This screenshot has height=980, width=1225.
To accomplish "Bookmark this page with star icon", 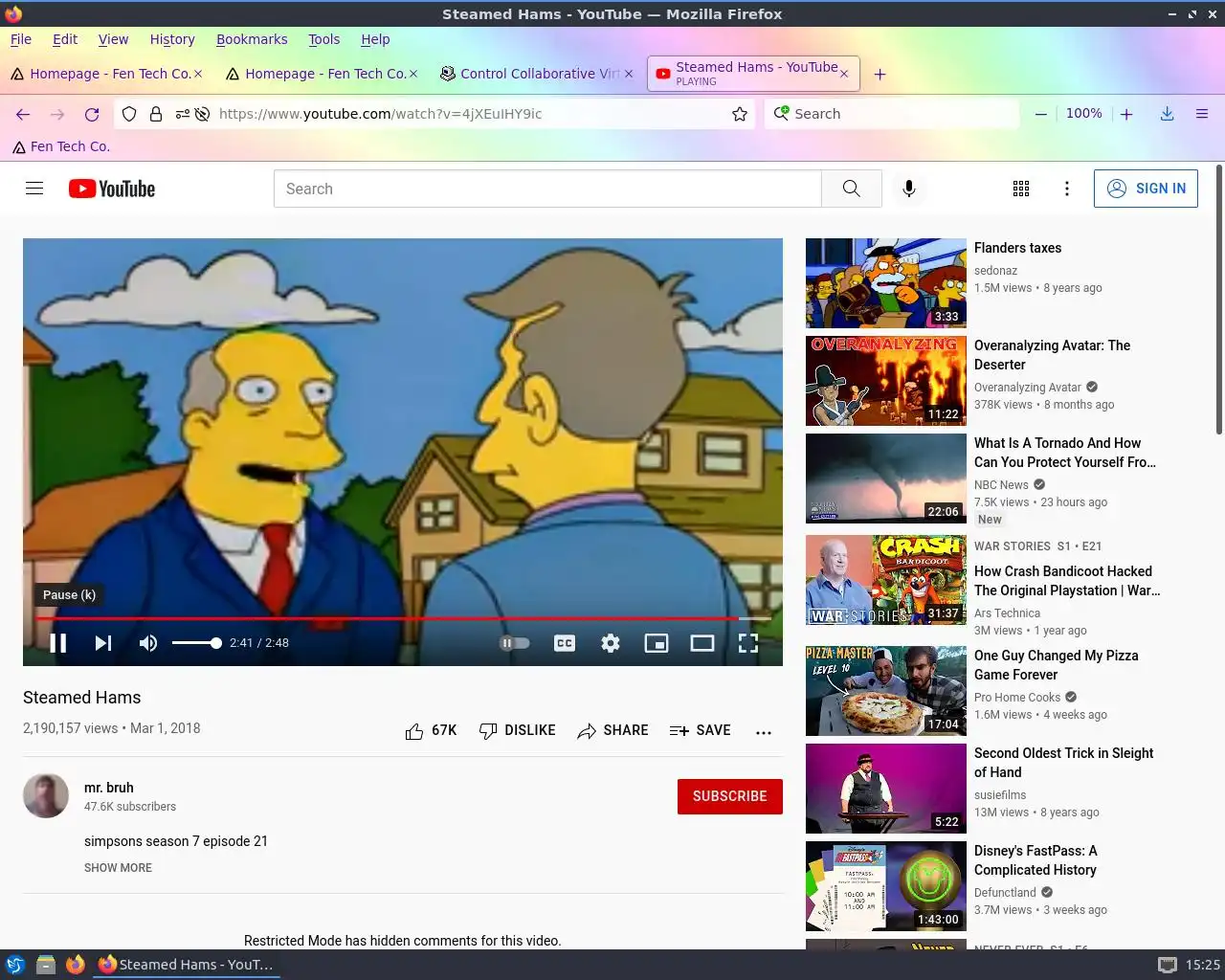I will point(740,114).
